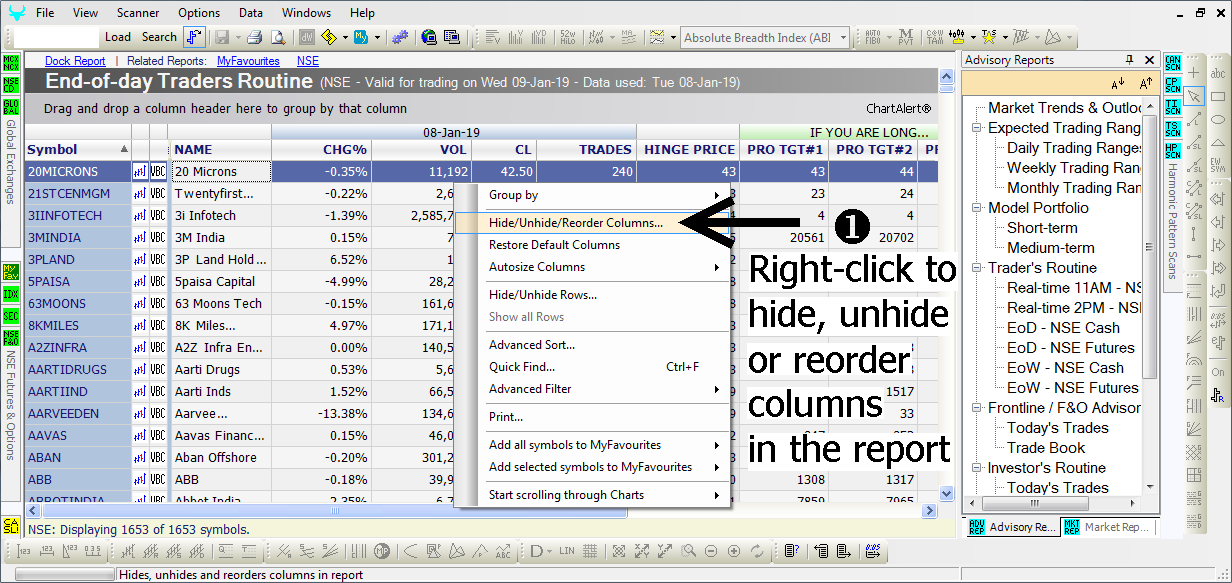The height and width of the screenshot is (583, 1232).
Task: Toggle the highlighted music-note toolbar button
Action: (x=195, y=37)
